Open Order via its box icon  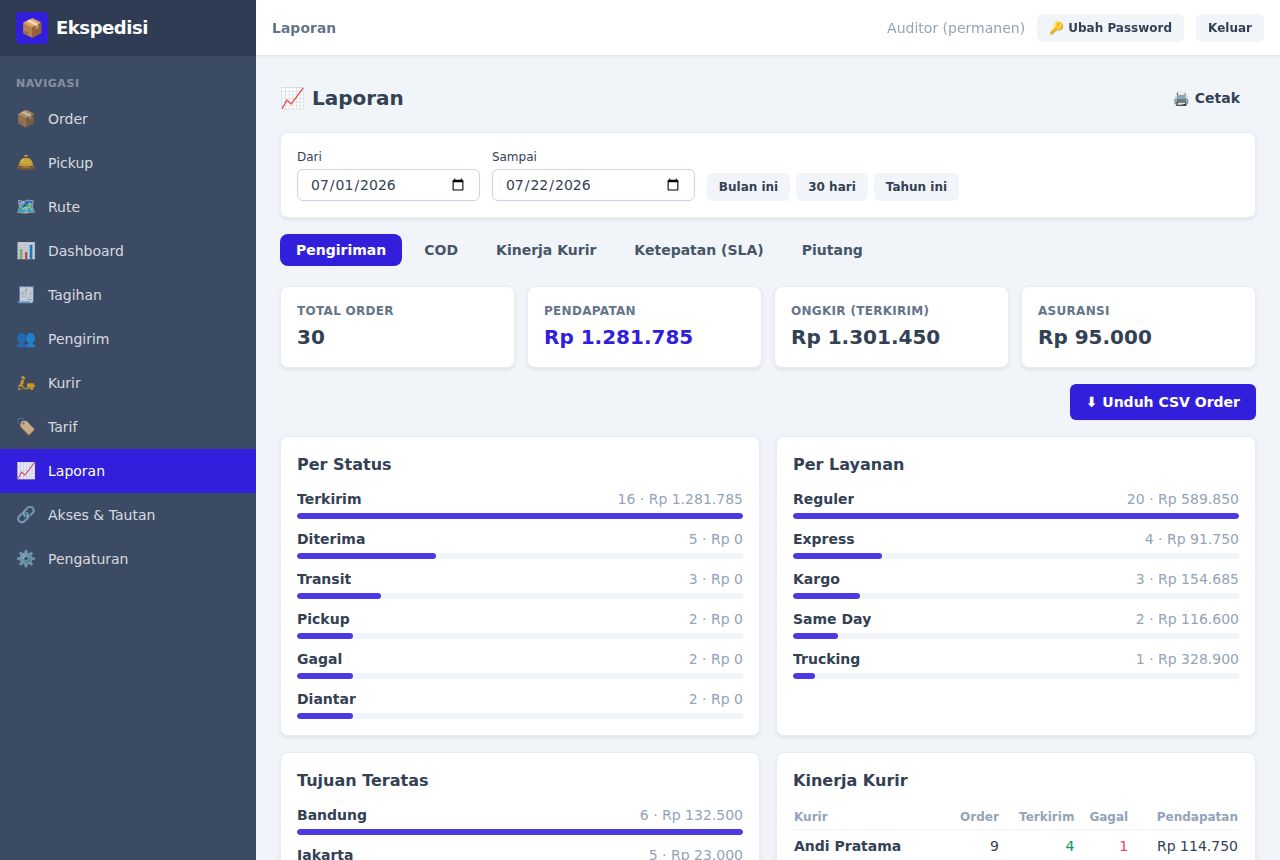tap(26, 119)
